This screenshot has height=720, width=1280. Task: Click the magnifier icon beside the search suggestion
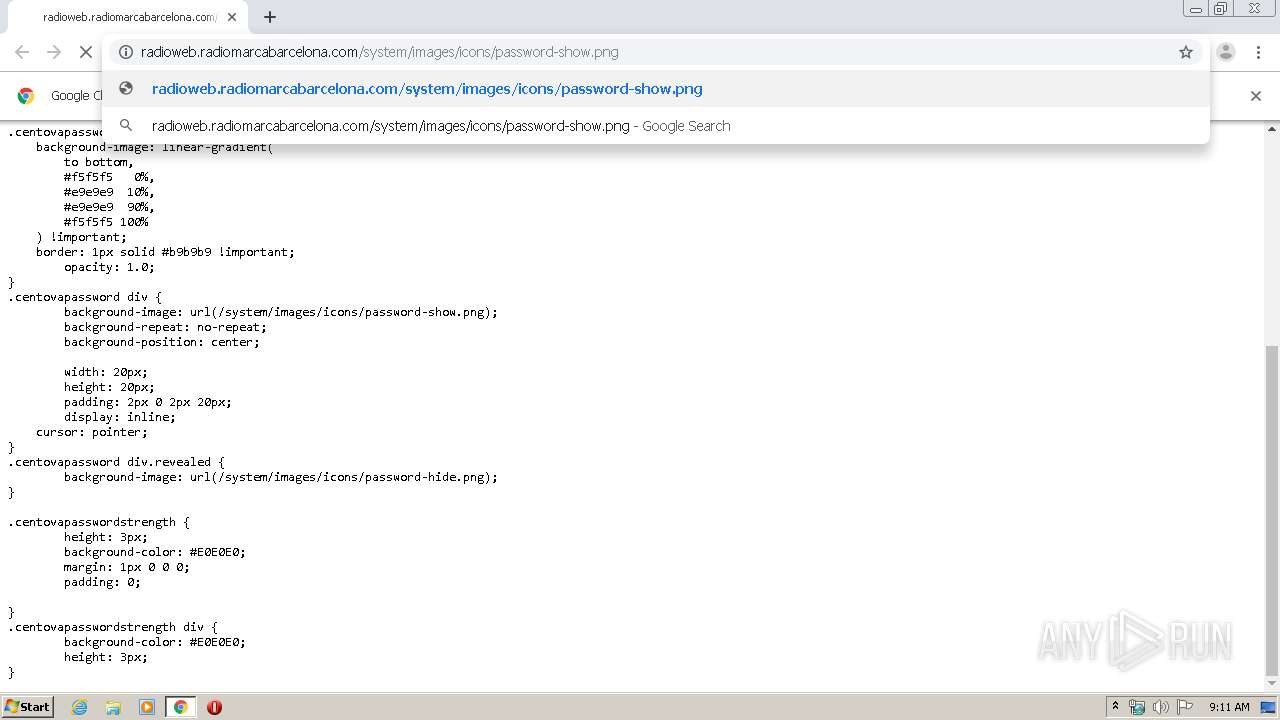126,125
